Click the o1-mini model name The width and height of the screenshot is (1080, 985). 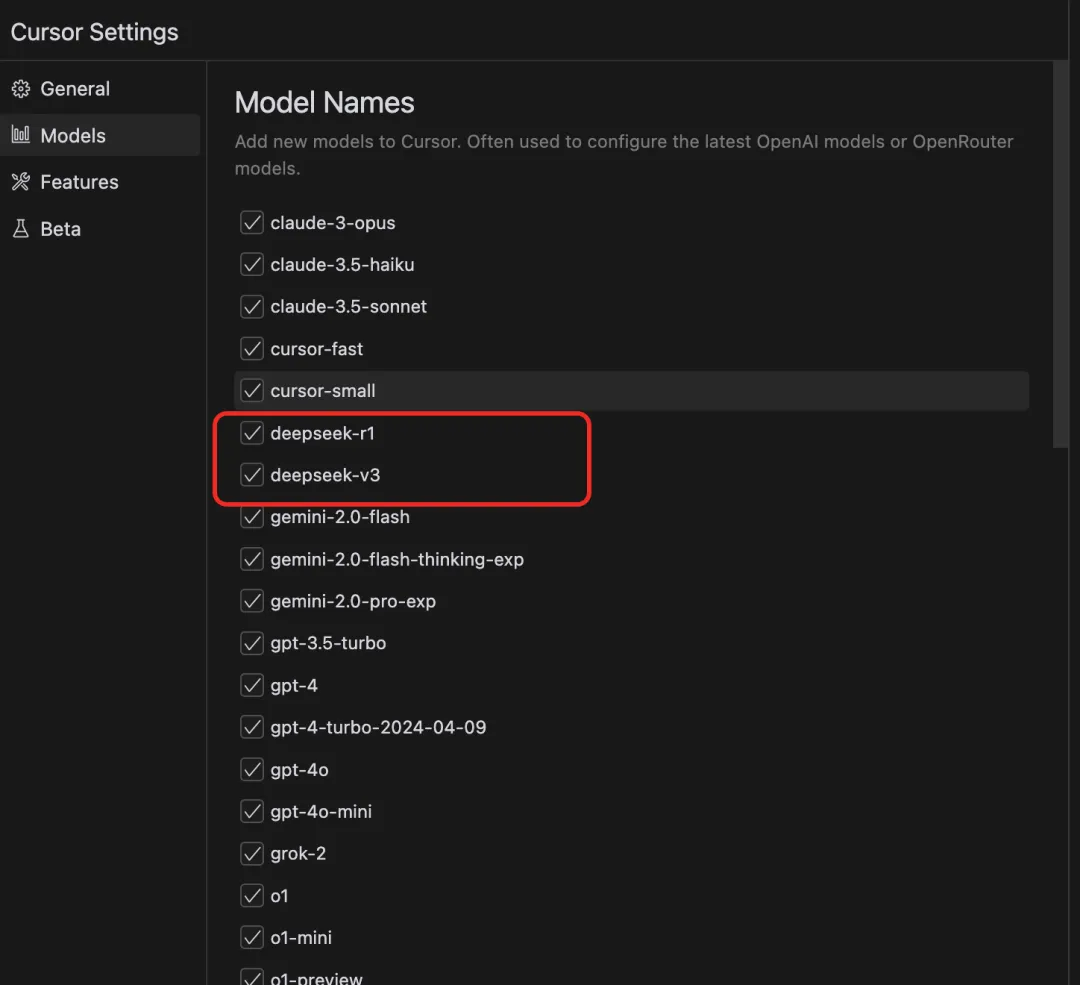point(301,937)
